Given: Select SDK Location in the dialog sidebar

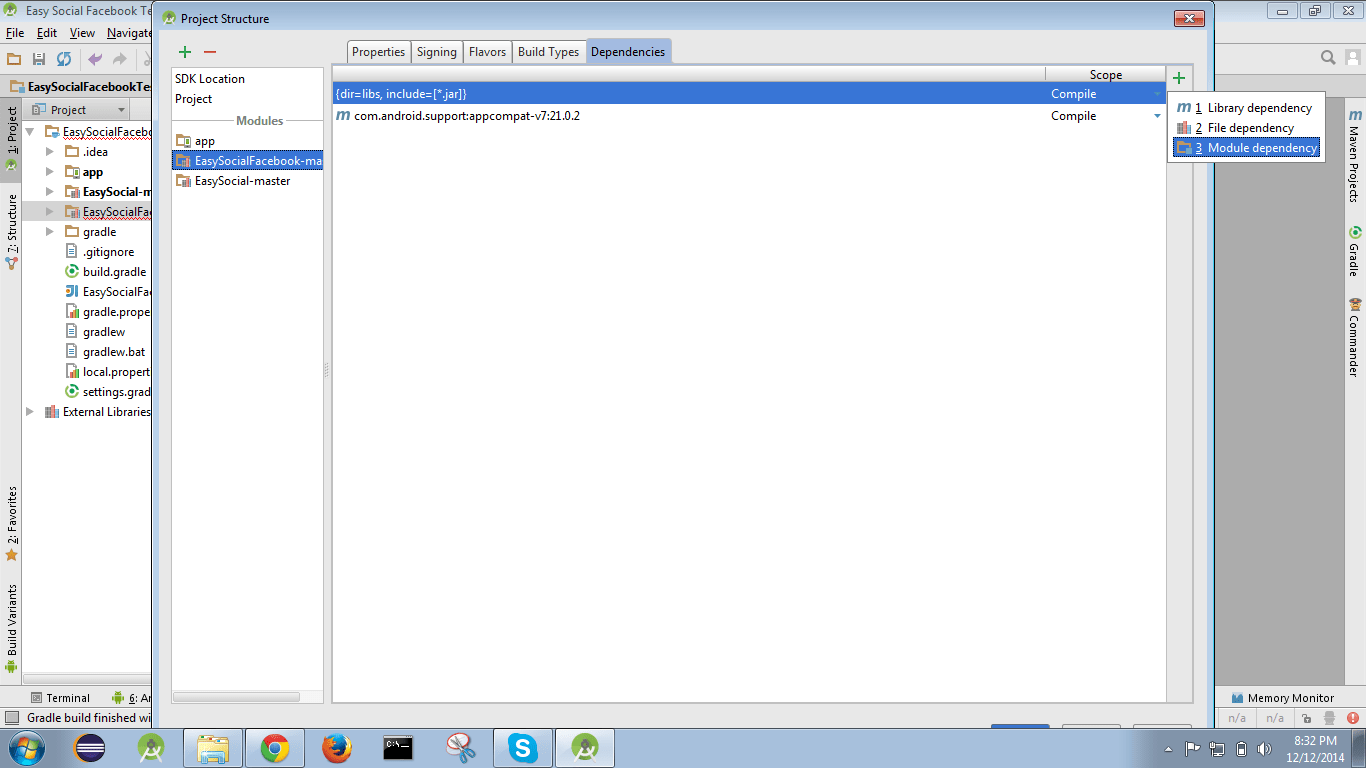Looking at the screenshot, I should pyautogui.click(x=210, y=79).
